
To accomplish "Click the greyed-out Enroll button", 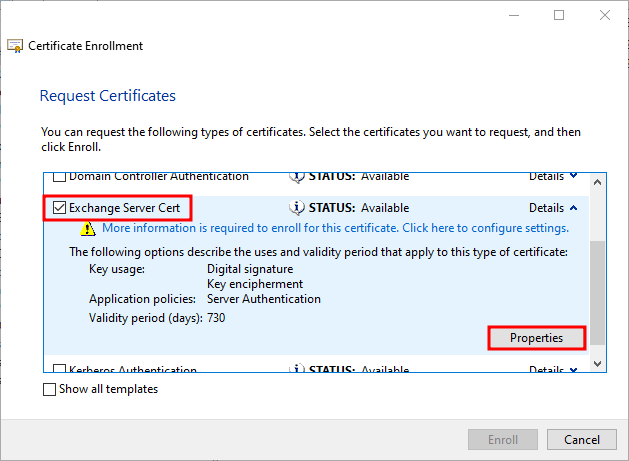I will tap(503, 439).
